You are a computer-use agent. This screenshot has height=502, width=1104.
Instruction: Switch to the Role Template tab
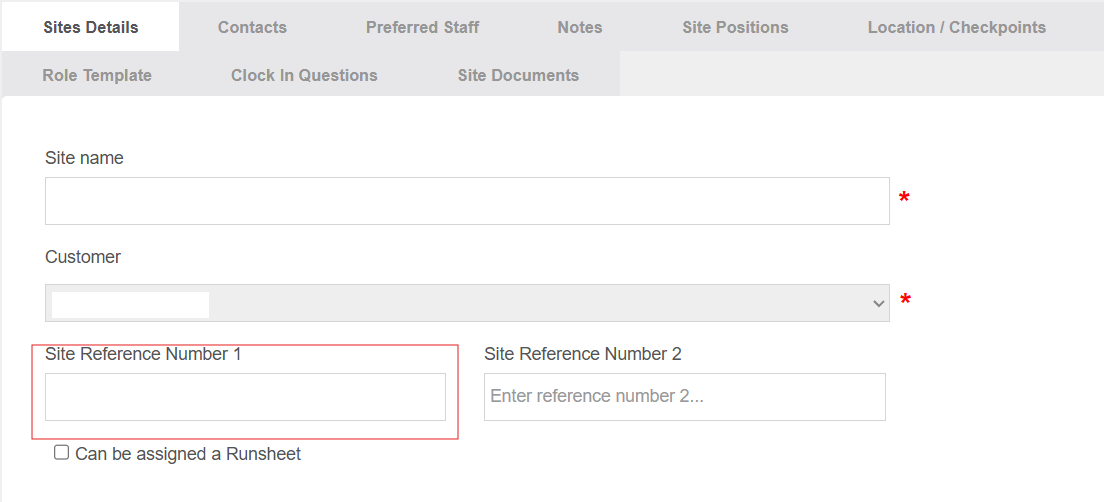97,75
